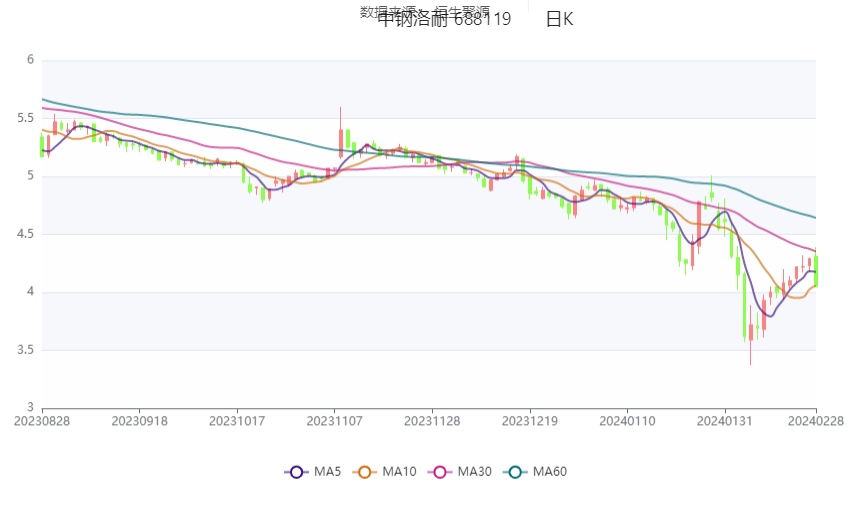The image size is (850, 518).
Task: Select the 20231219 date axis label
Action: 530,421
